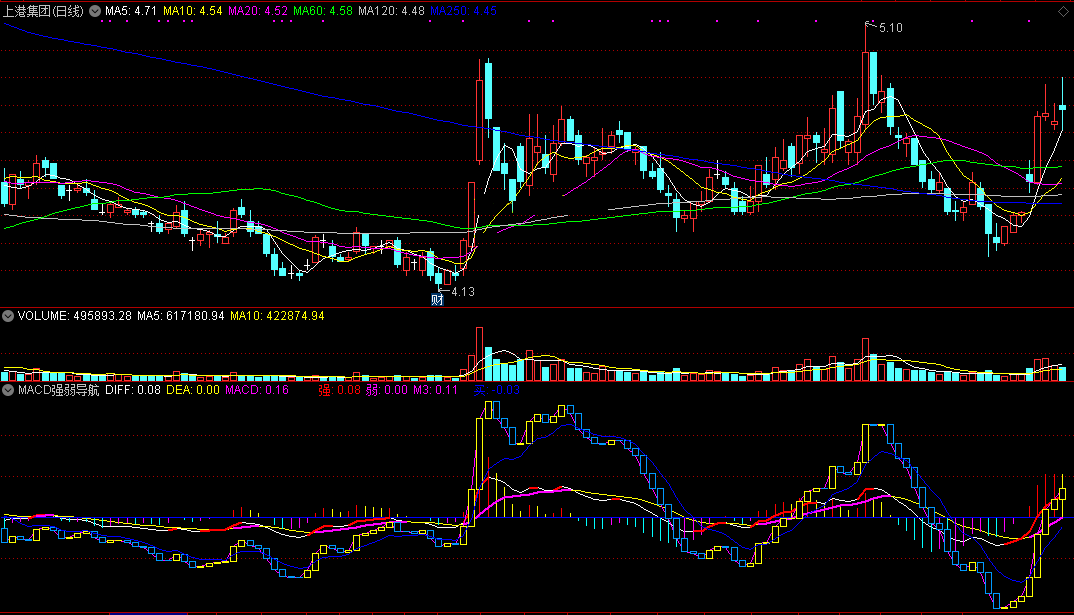Click the MA250: 4.45 label
This screenshot has width=1074, height=615.
(x=463, y=11)
